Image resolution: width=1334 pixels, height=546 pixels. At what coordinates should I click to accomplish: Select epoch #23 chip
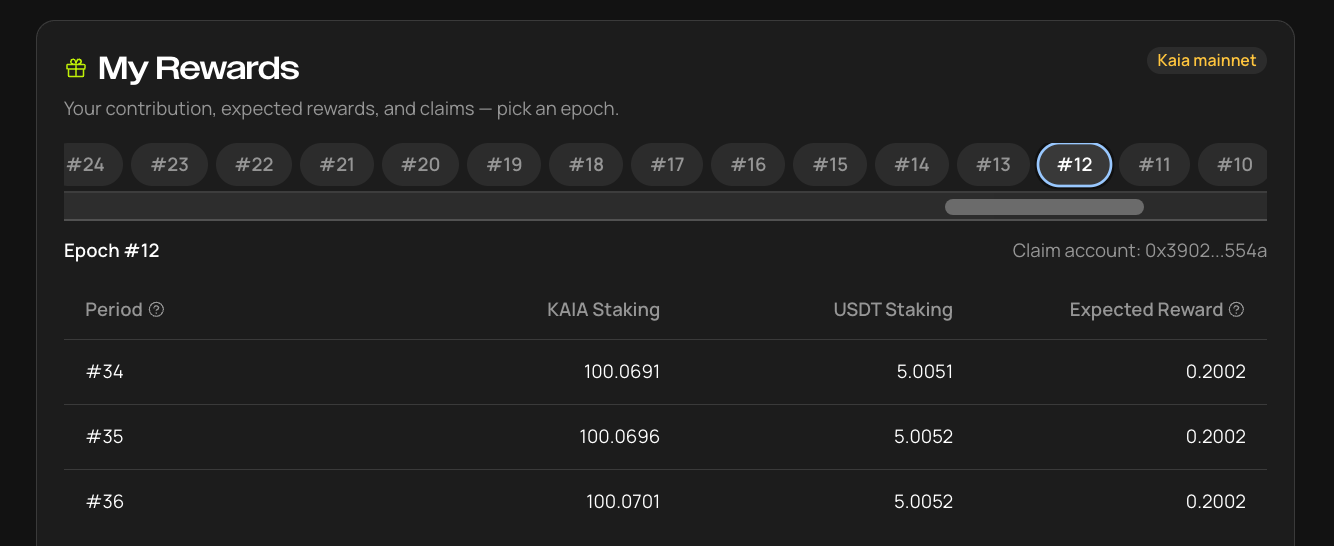point(170,165)
